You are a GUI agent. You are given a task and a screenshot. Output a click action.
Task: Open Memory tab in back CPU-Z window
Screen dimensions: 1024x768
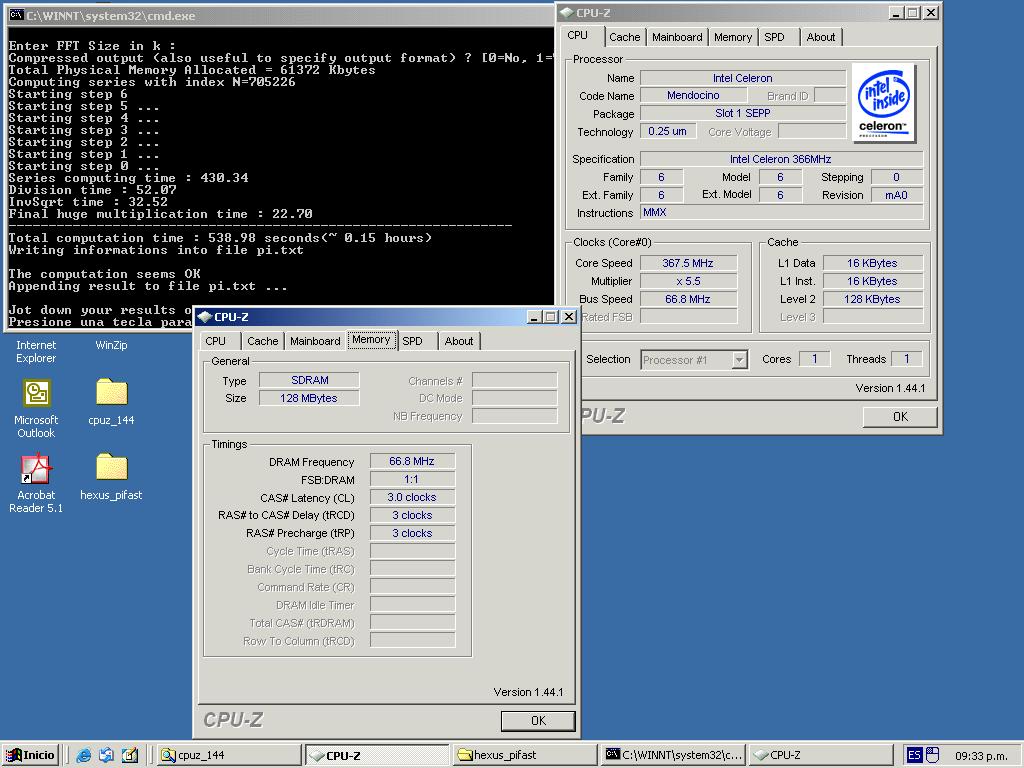[x=733, y=37]
